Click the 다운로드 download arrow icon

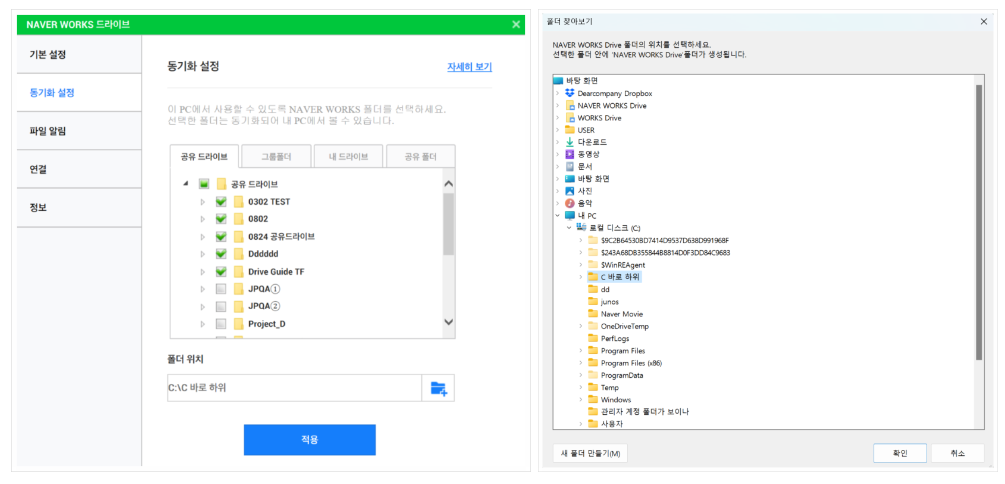570,142
